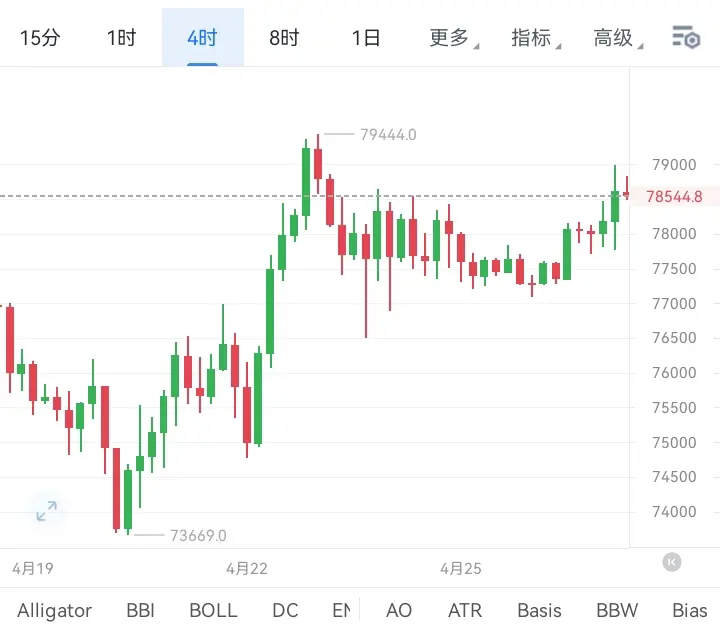Click the current price label 78544.8
720x640 pixels.
tap(674, 197)
